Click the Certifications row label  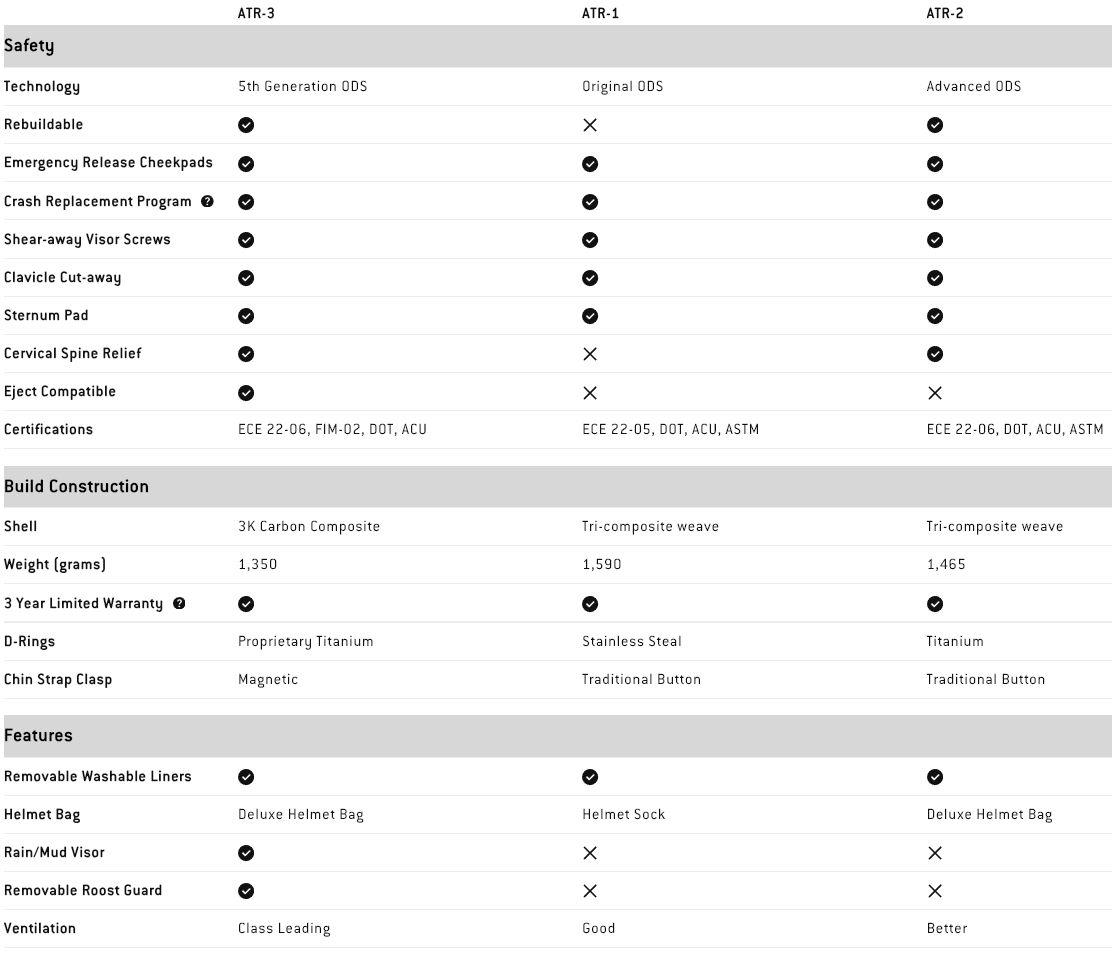[x=48, y=429]
